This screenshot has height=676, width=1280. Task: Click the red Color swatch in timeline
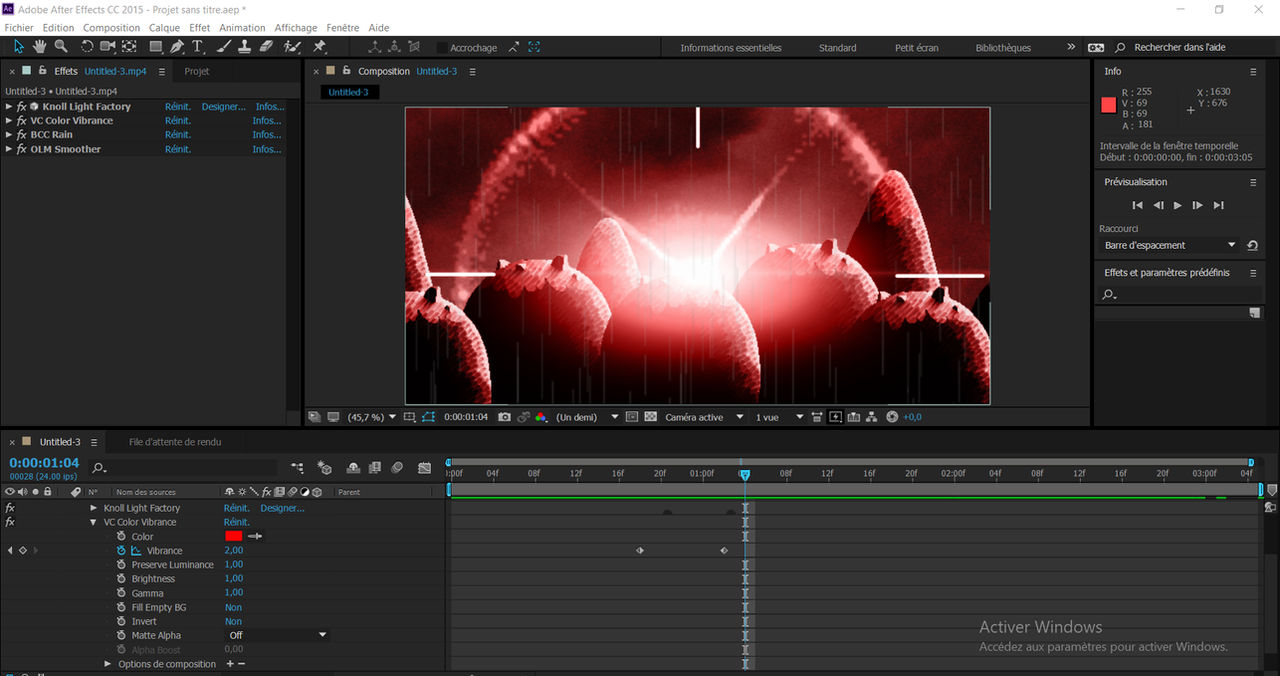[x=233, y=536]
